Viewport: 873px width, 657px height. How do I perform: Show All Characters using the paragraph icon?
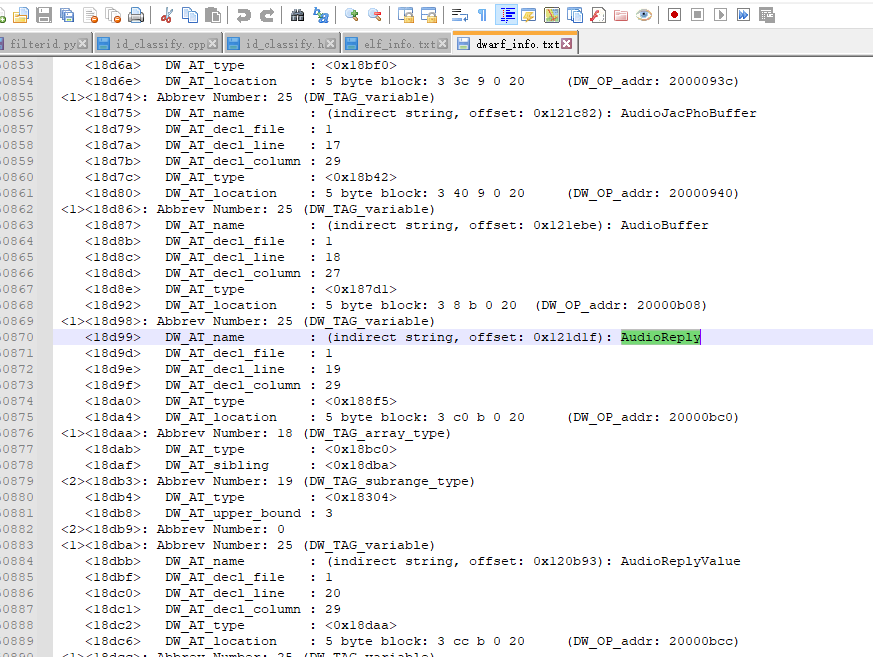click(480, 14)
